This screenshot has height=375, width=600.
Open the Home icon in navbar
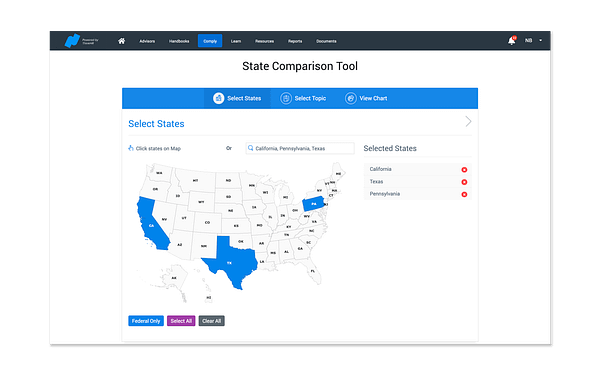(121, 41)
